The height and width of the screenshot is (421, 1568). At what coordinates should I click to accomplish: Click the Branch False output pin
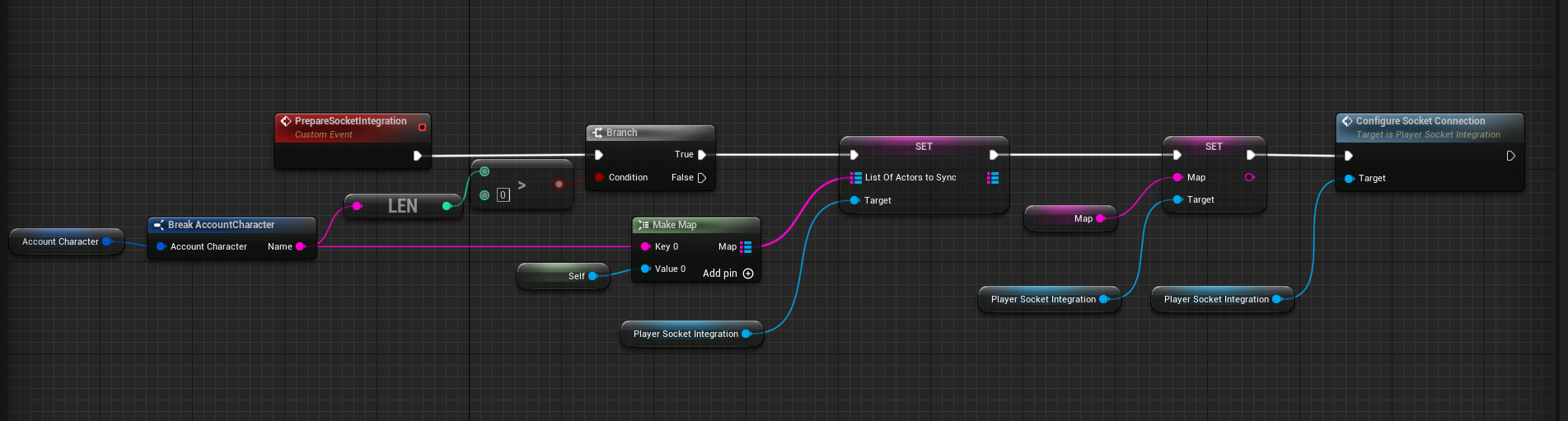(702, 177)
